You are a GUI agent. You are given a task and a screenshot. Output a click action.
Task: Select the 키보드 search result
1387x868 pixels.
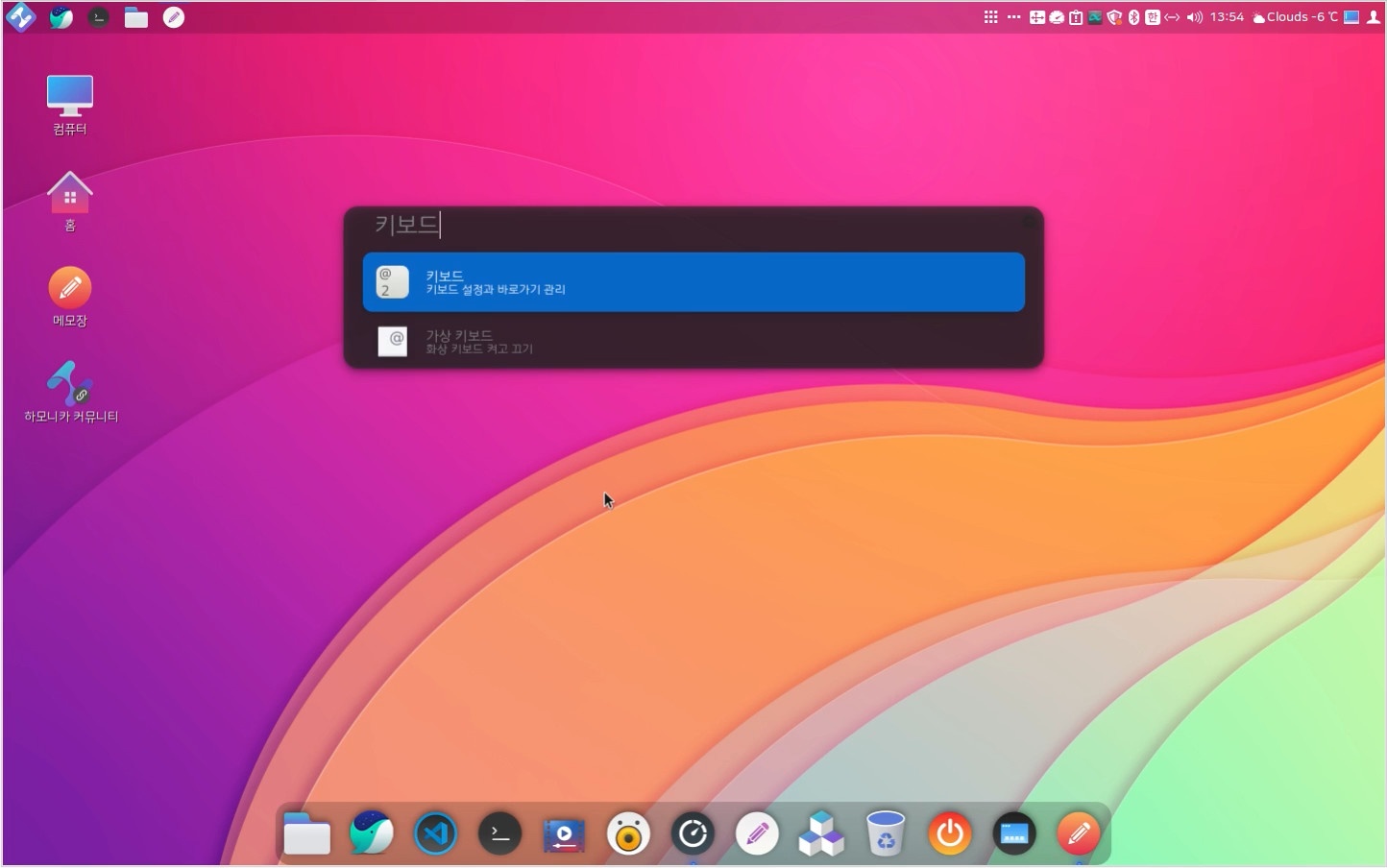tap(693, 282)
